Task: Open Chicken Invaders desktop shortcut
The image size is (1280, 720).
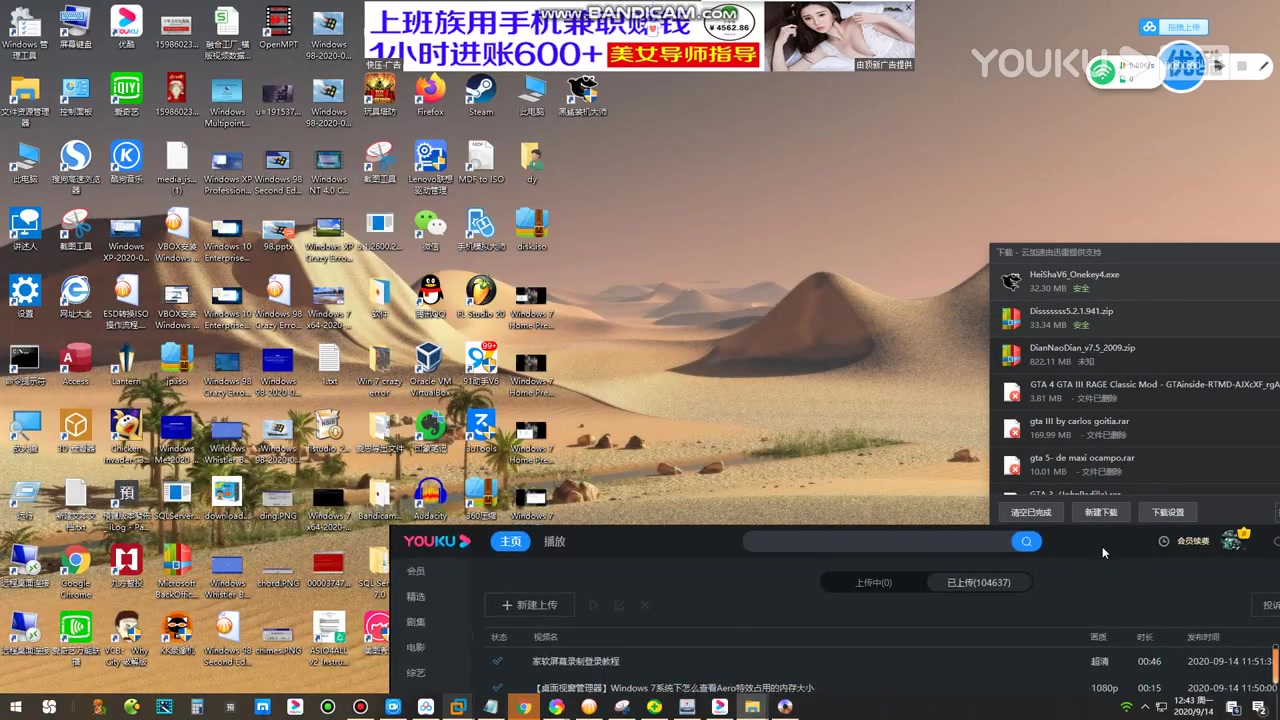Action: tap(126, 436)
